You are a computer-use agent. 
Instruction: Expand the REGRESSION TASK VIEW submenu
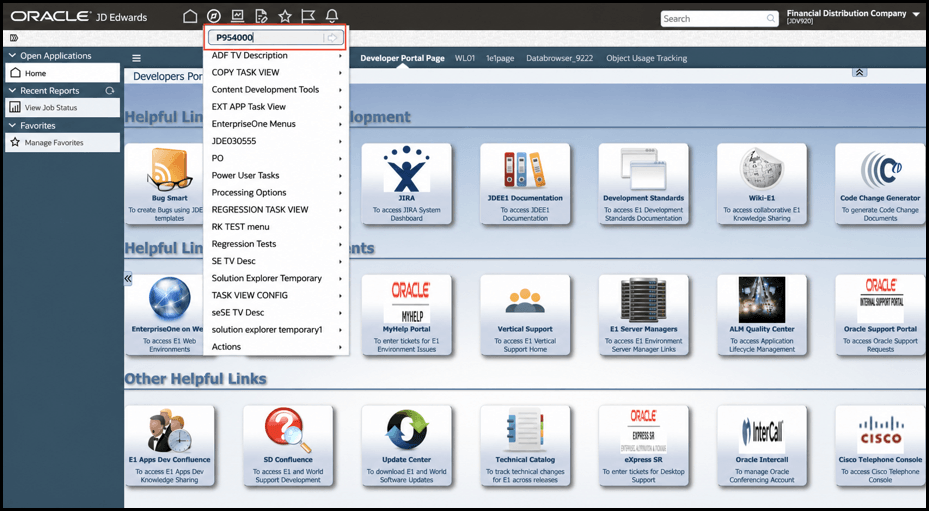coord(276,209)
